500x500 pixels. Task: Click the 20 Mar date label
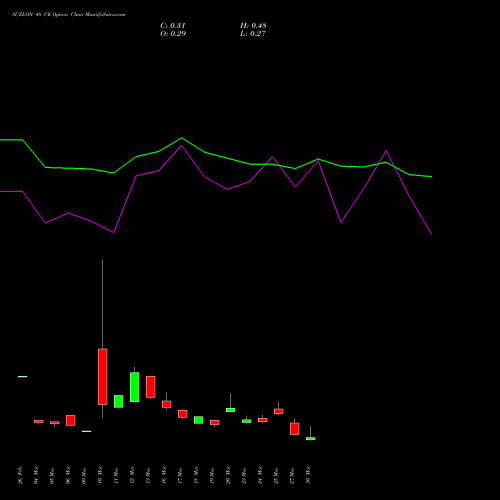[x=228, y=475]
